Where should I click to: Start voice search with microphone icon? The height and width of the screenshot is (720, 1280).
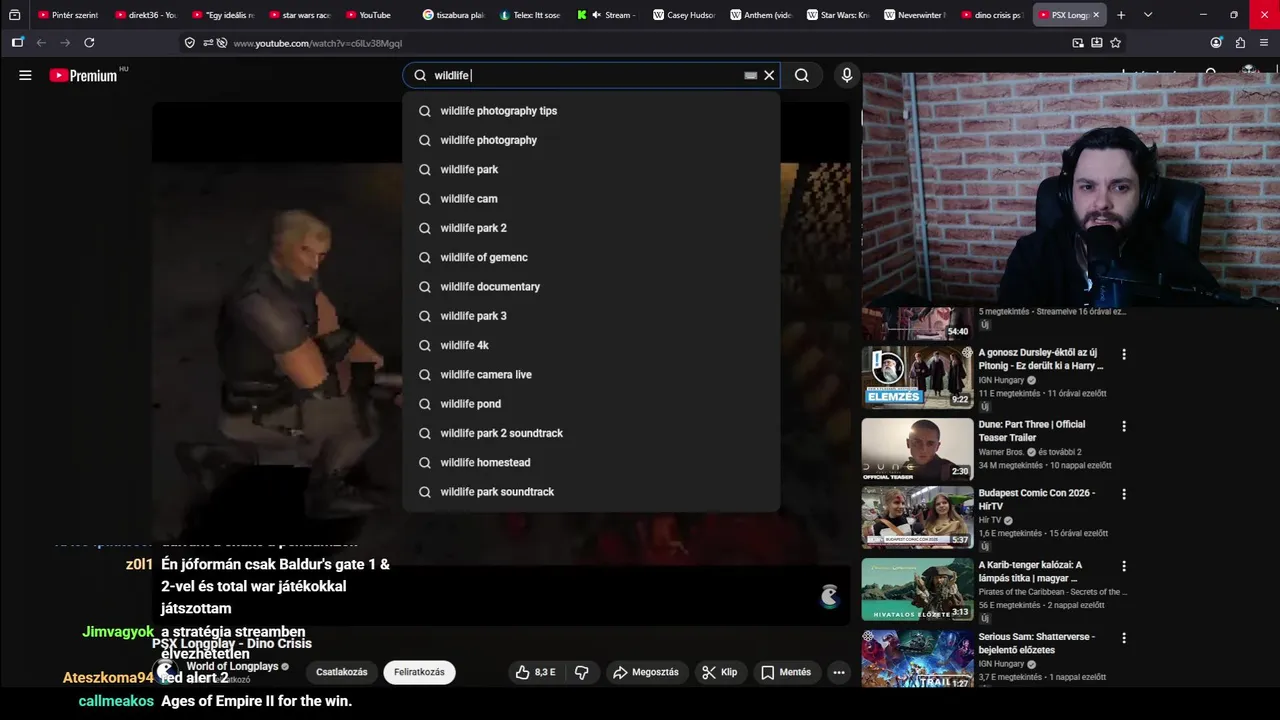pos(847,75)
